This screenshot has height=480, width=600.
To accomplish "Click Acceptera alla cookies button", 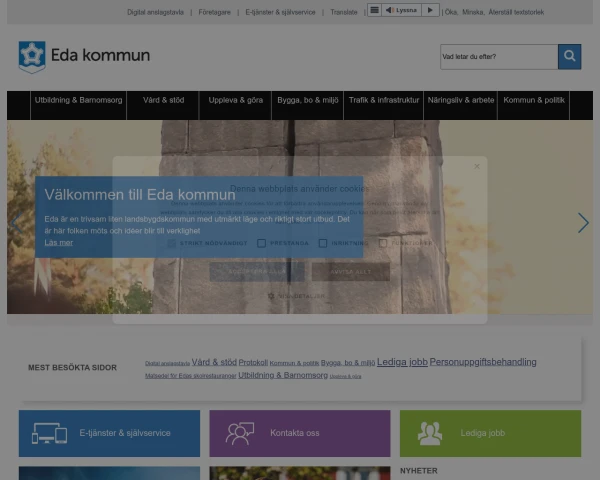I will pos(257,271).
